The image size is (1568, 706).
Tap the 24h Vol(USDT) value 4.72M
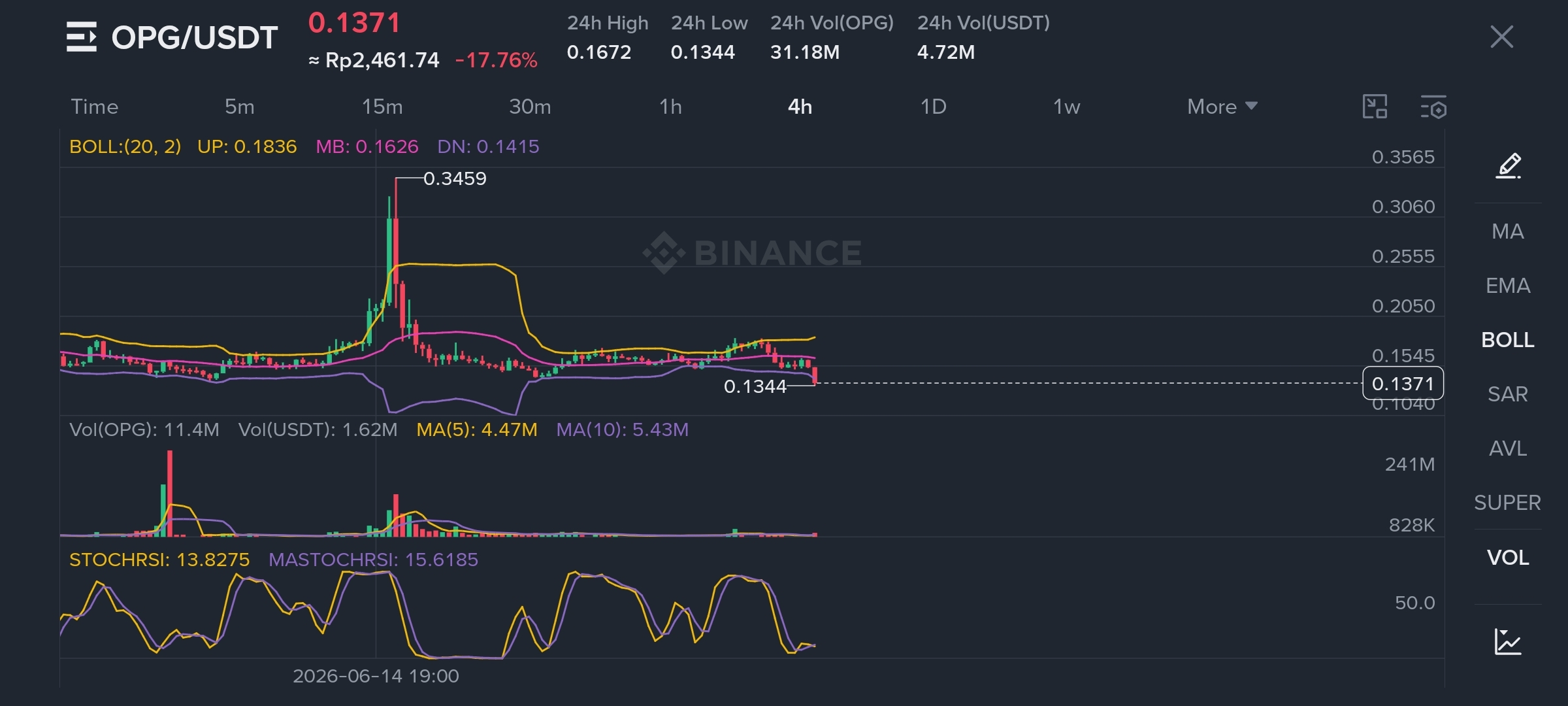coord(946,52)
